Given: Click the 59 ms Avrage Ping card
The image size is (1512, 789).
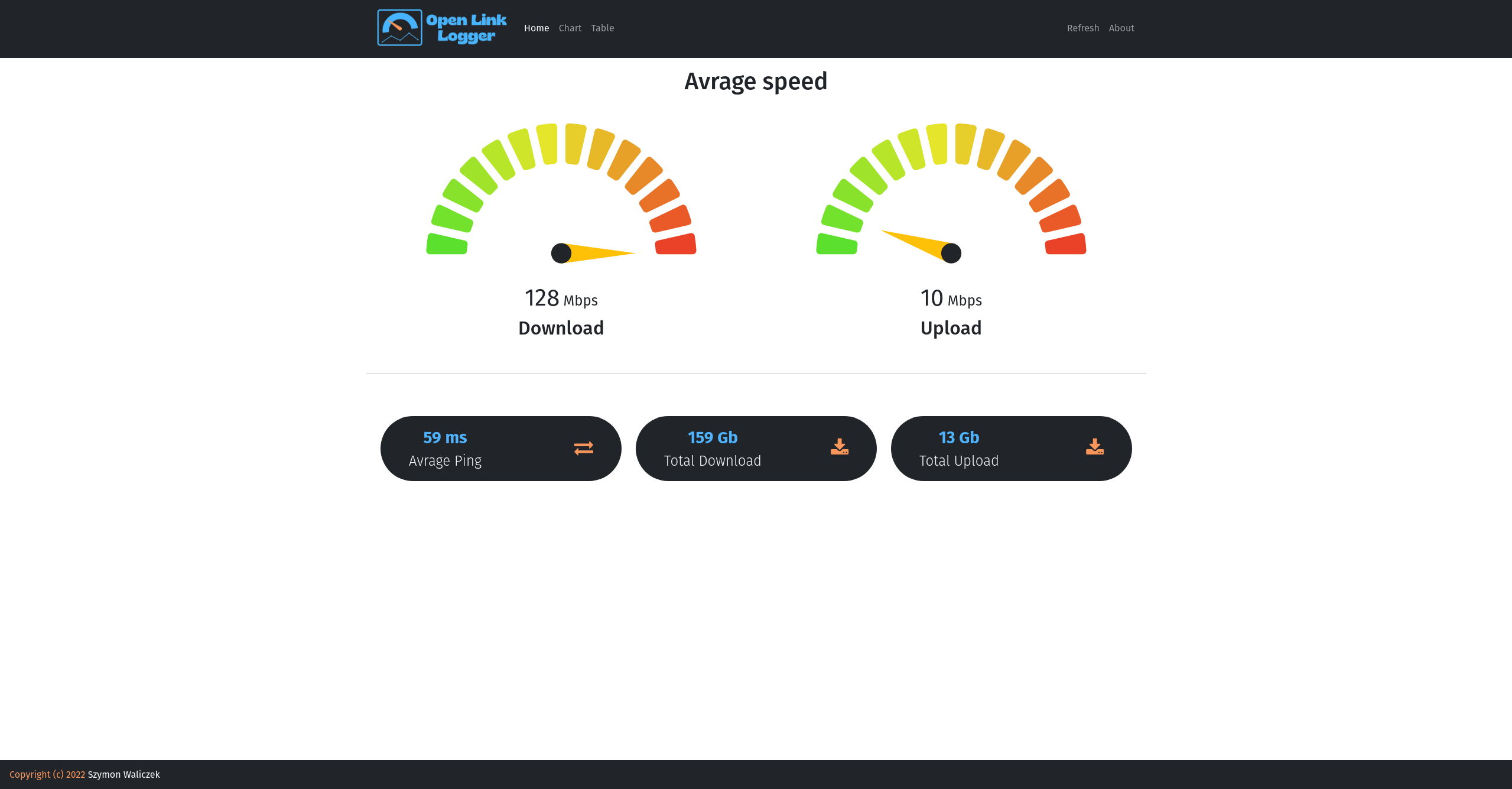Looking at the screenshot, I should point(500,449).
